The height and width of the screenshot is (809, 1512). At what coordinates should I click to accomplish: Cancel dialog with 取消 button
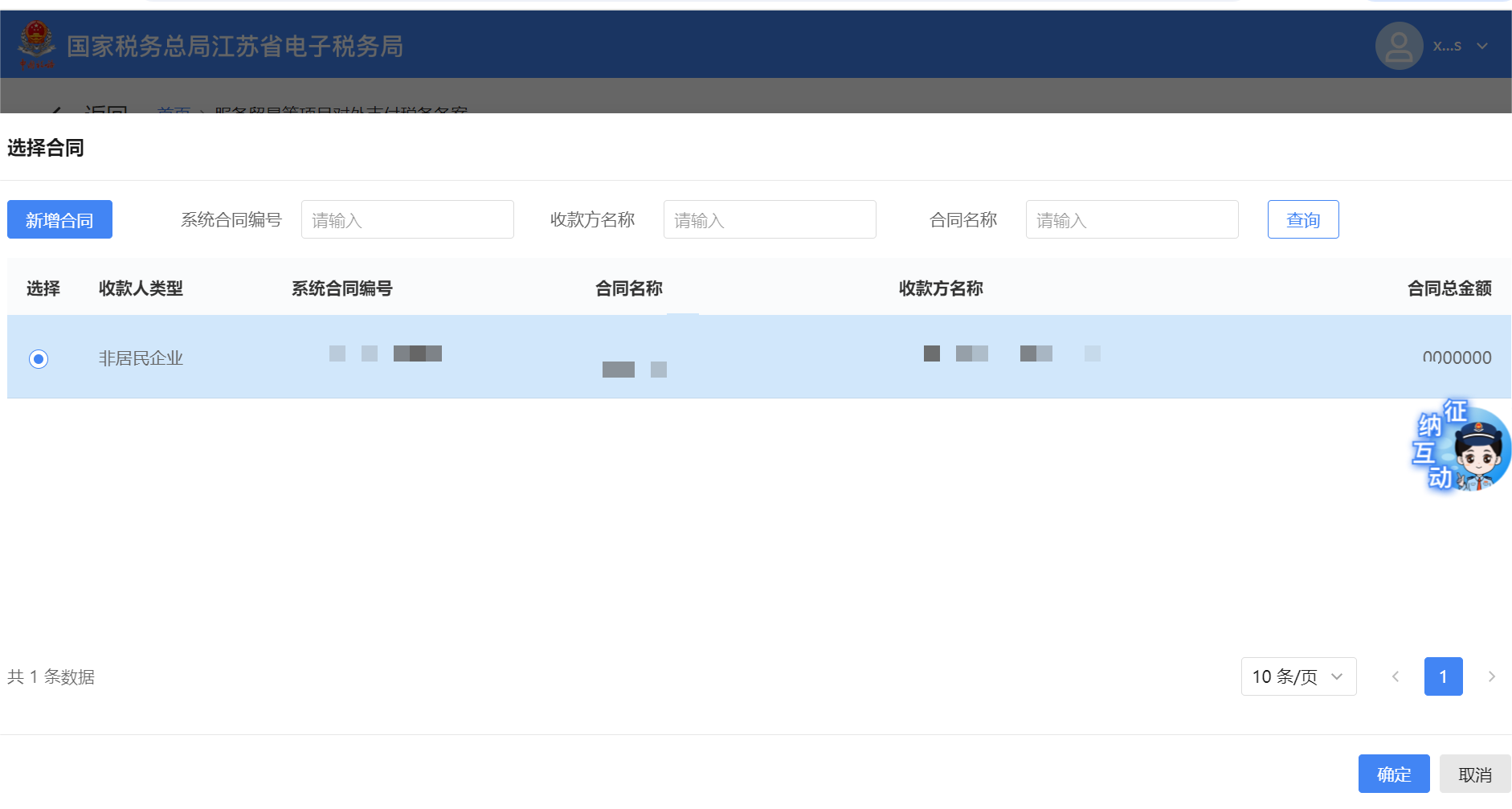point(1474,774)
